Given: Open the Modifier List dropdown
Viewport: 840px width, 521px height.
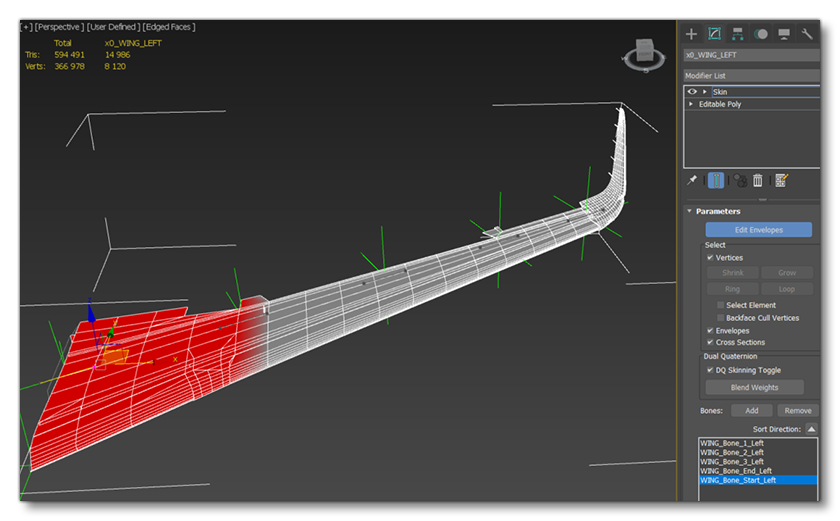Looking at the screenshot, I should click(750, 76).
